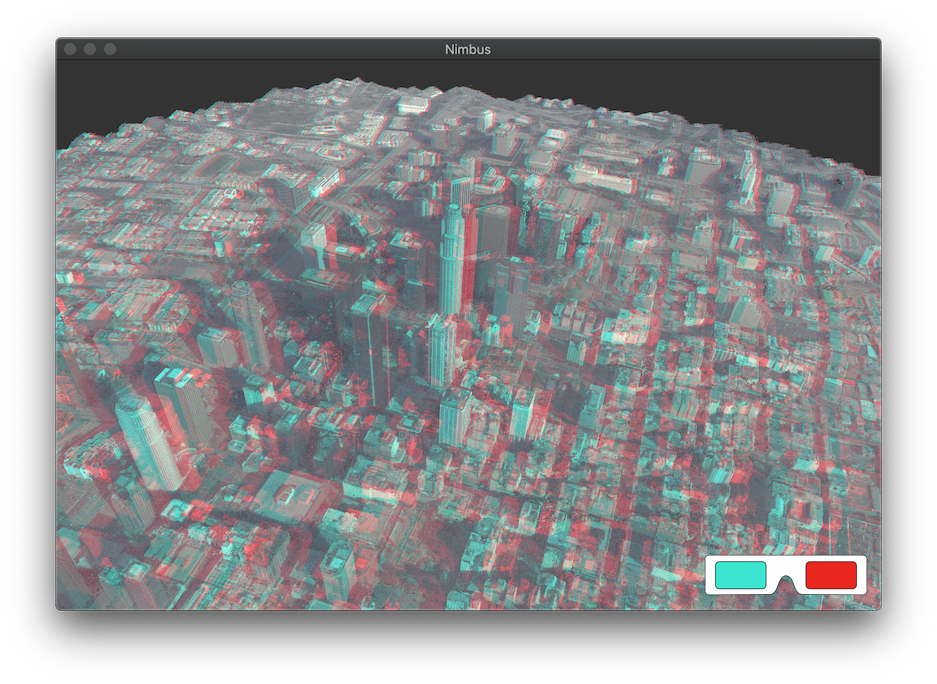
Task: Click the center of the title bar
Action: pyautogui.click(x=468, y=47)
